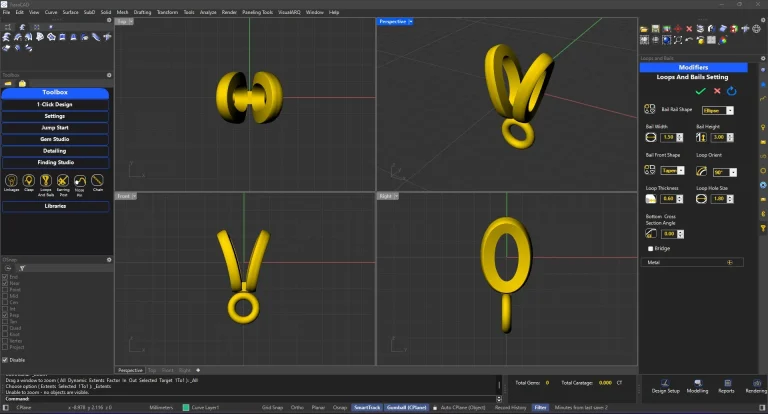Click the open folder icon in the top-right toolbar
This screenshot has width=768, height=414.
[x=644, y=29]
